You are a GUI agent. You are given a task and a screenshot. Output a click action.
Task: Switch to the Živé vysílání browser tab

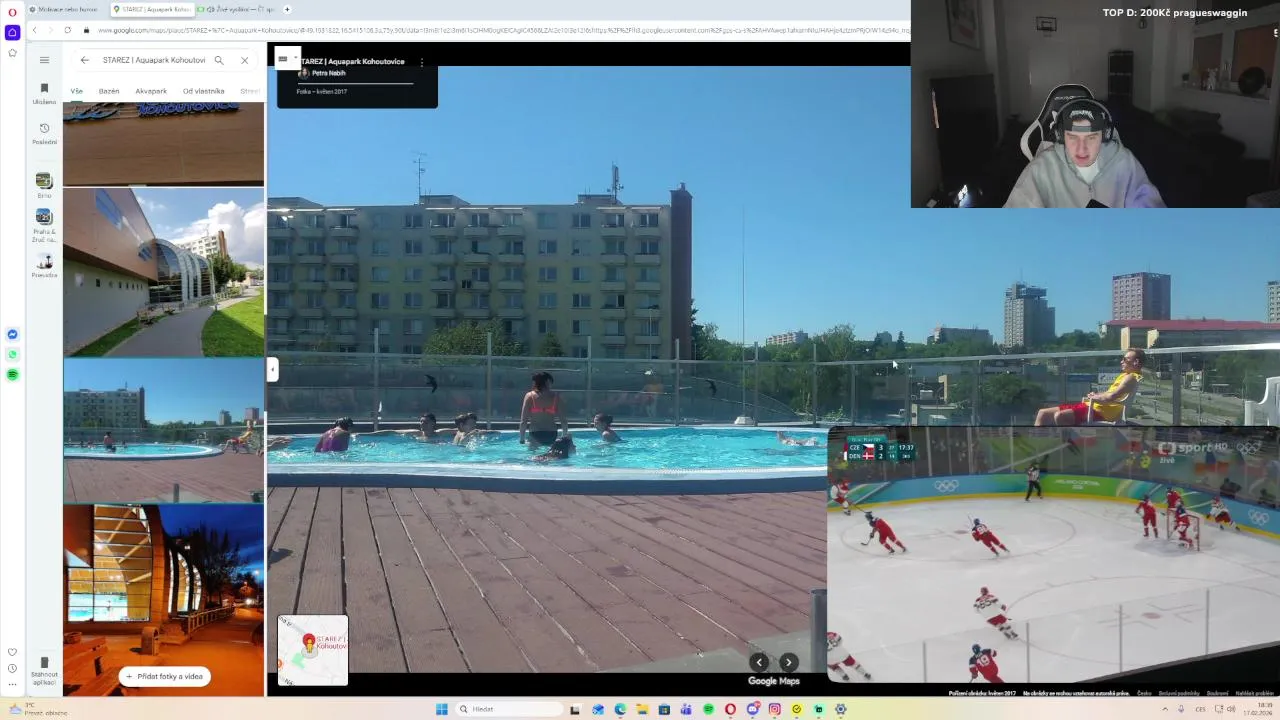(x=235, y=9)
